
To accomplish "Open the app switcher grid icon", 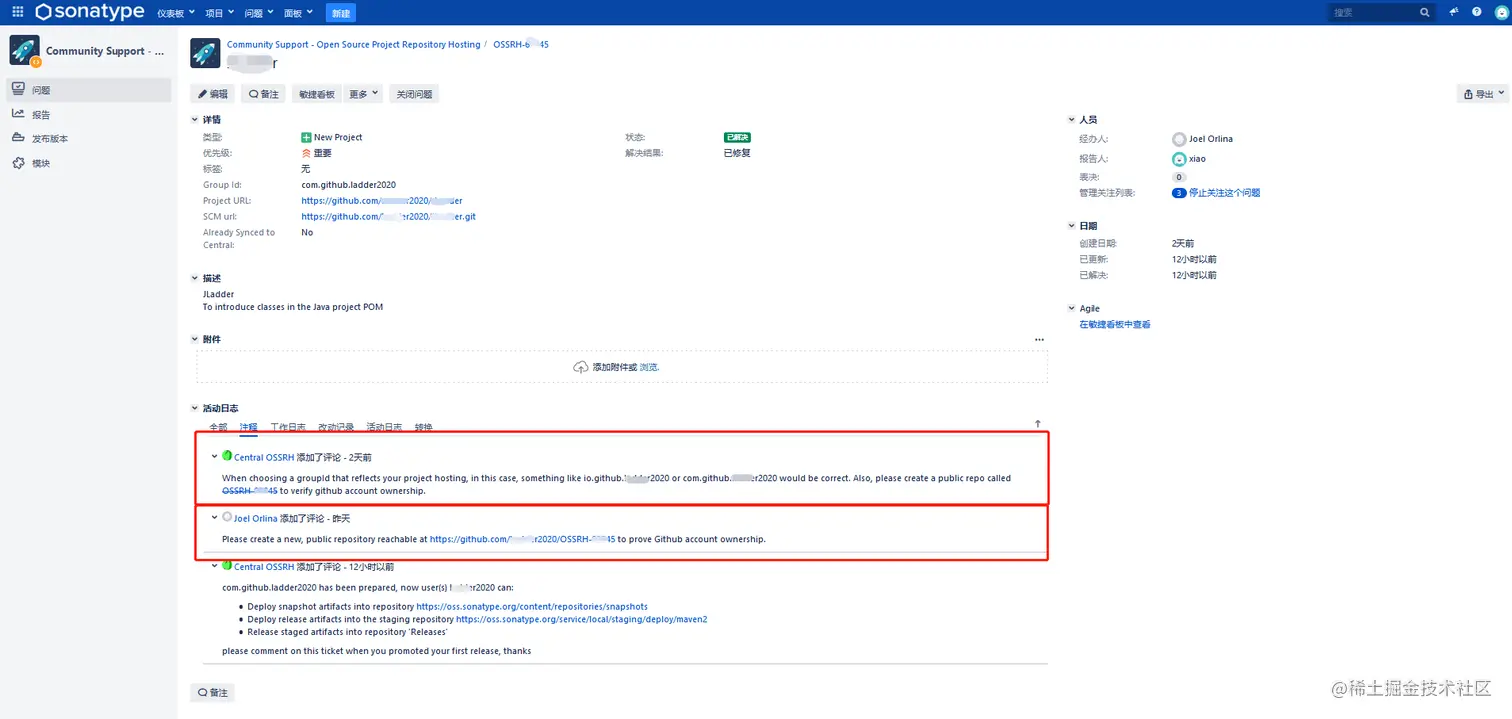I will coord(18,12).
